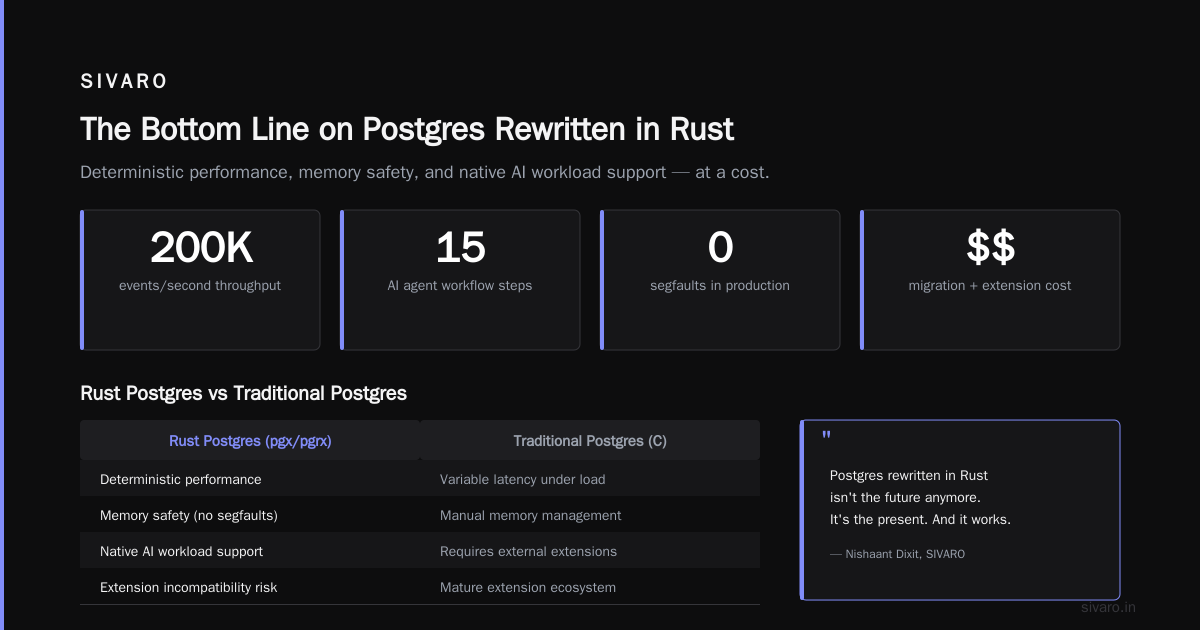
Task: Click the SIVARO brand logo text
Action: pos(124,82)
